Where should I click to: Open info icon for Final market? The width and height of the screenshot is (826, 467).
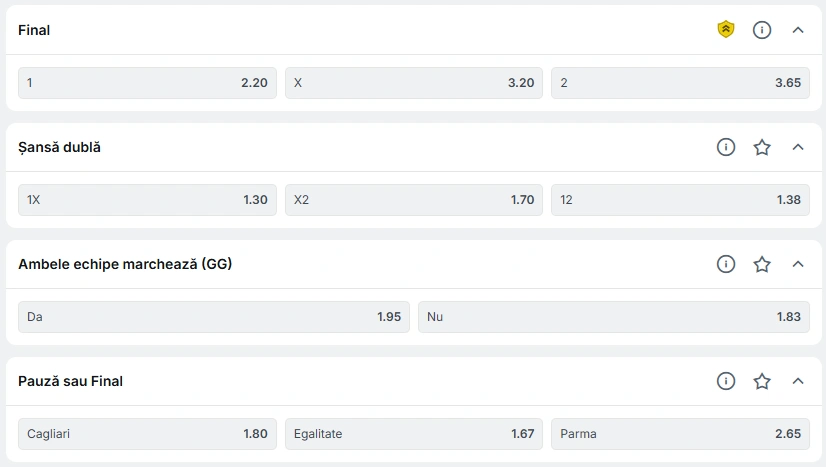coord(761,30)
